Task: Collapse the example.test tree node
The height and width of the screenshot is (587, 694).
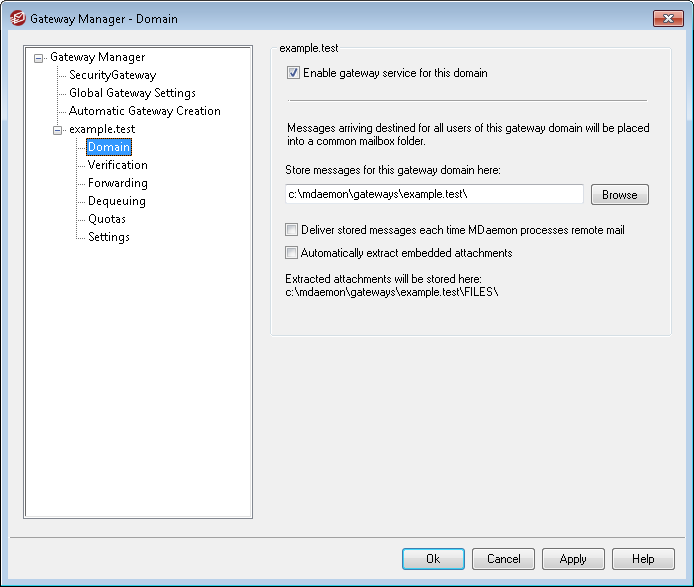Action: click(57, 130)
